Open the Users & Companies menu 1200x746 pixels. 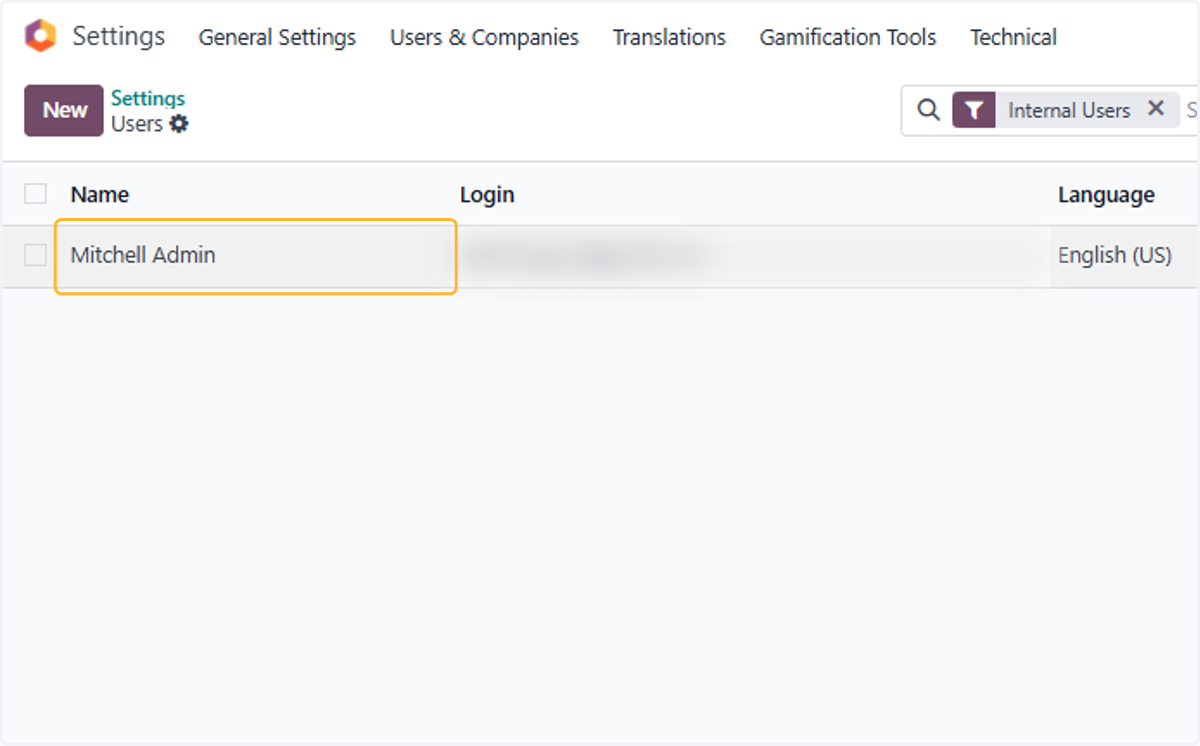484,38
